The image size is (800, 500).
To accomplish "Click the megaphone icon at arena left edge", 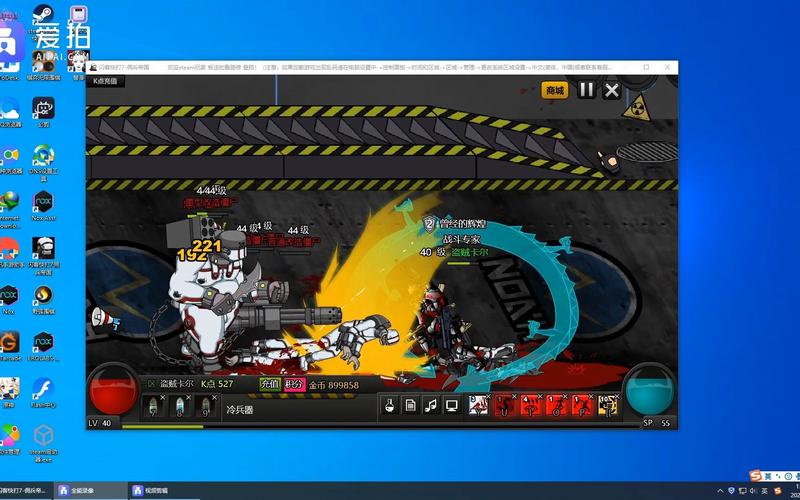I will click(x=105, y=318).
